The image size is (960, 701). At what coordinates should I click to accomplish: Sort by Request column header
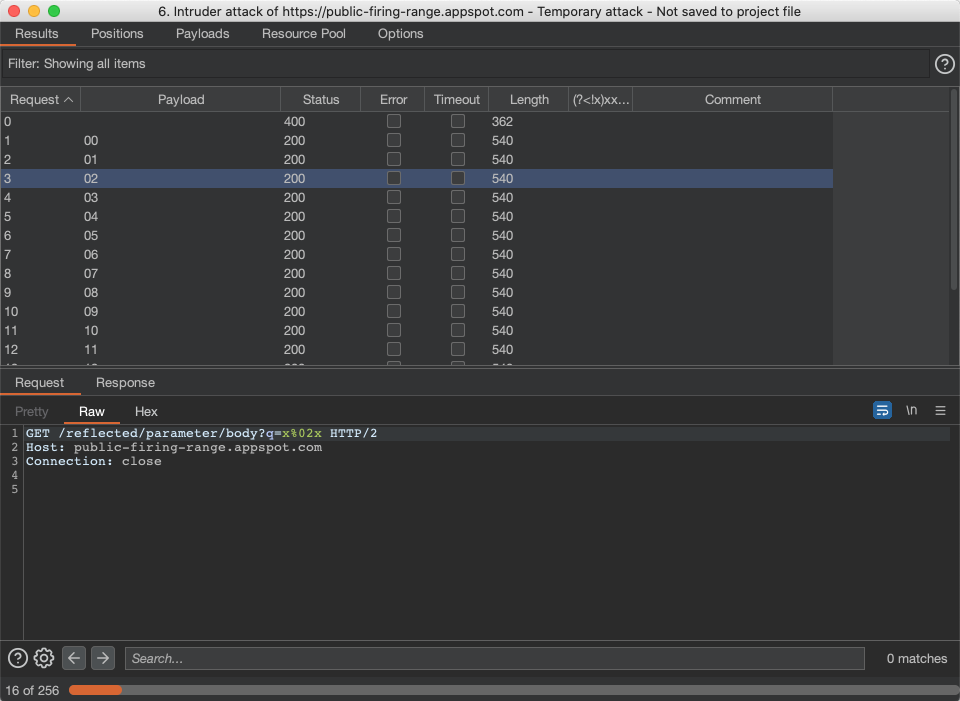41,100
